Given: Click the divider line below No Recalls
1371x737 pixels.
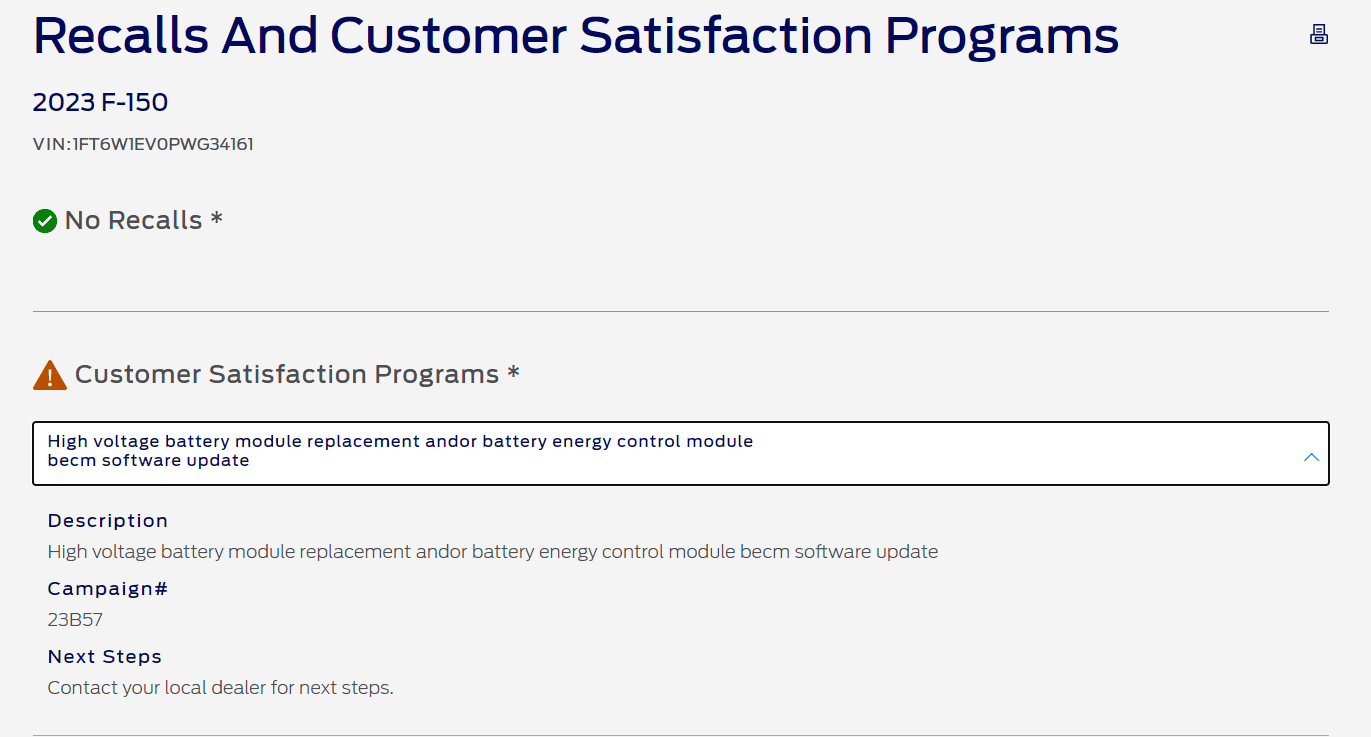Looking at the screenshot, I should (680, 312).
